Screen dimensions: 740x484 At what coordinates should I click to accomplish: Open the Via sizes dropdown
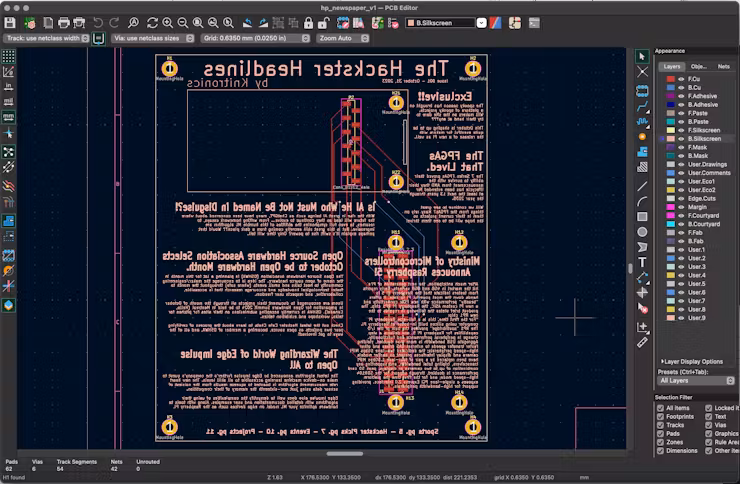tap(152, 38)
